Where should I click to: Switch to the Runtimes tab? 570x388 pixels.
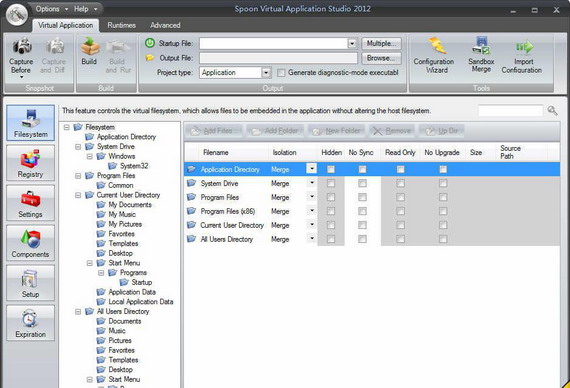click(121, 25)
